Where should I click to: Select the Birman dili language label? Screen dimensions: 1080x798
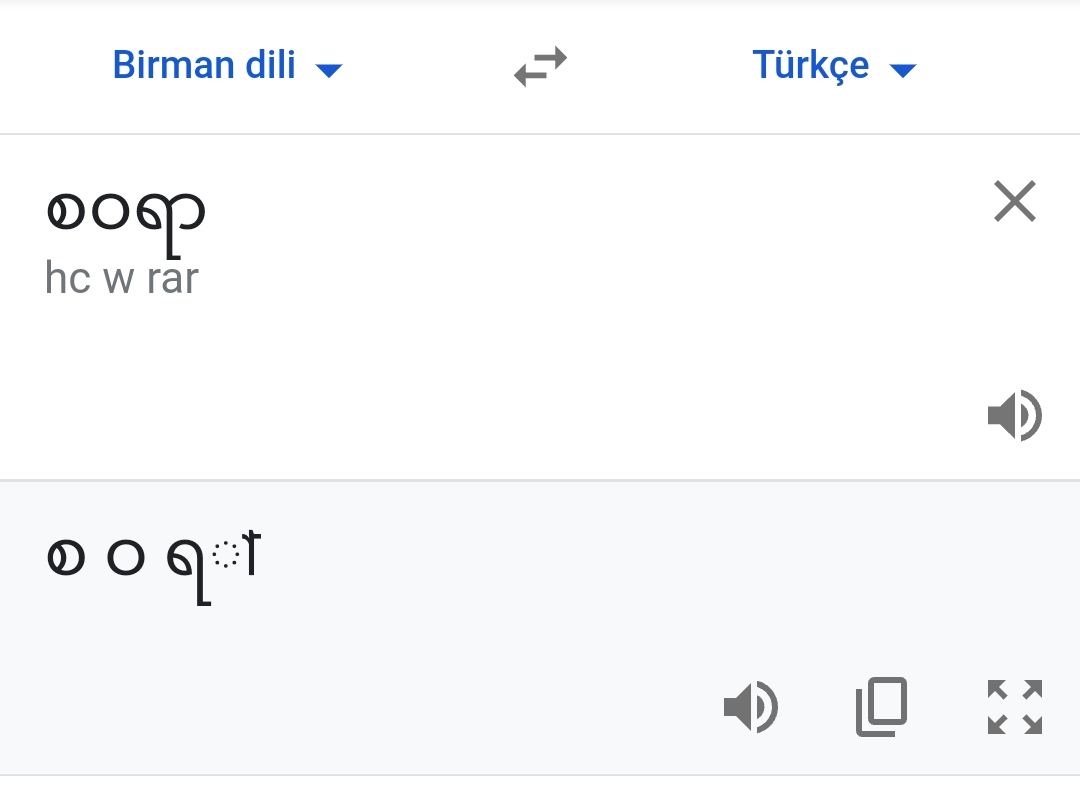tap(204, 66)
